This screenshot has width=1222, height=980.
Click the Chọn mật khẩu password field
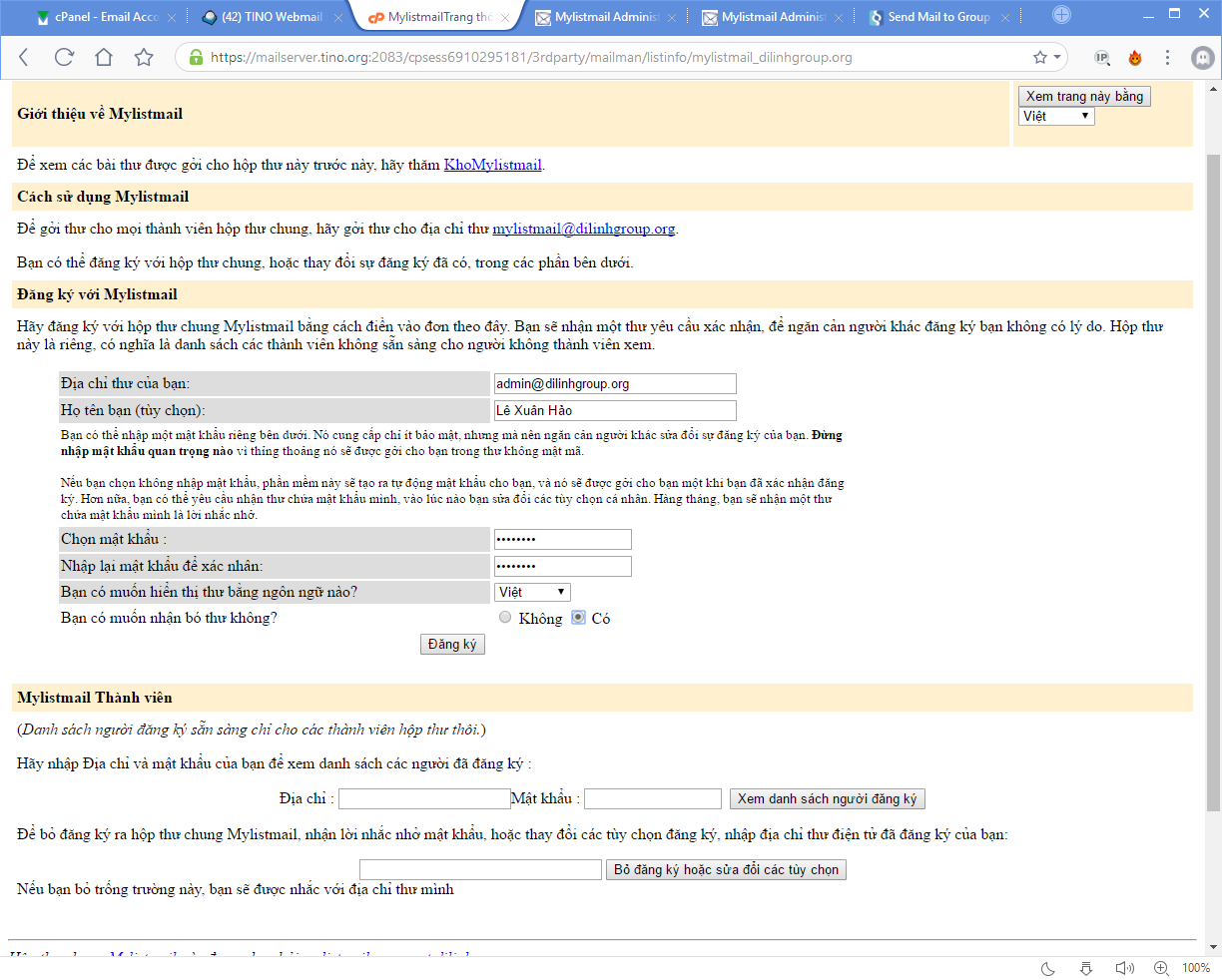point(563,539)
